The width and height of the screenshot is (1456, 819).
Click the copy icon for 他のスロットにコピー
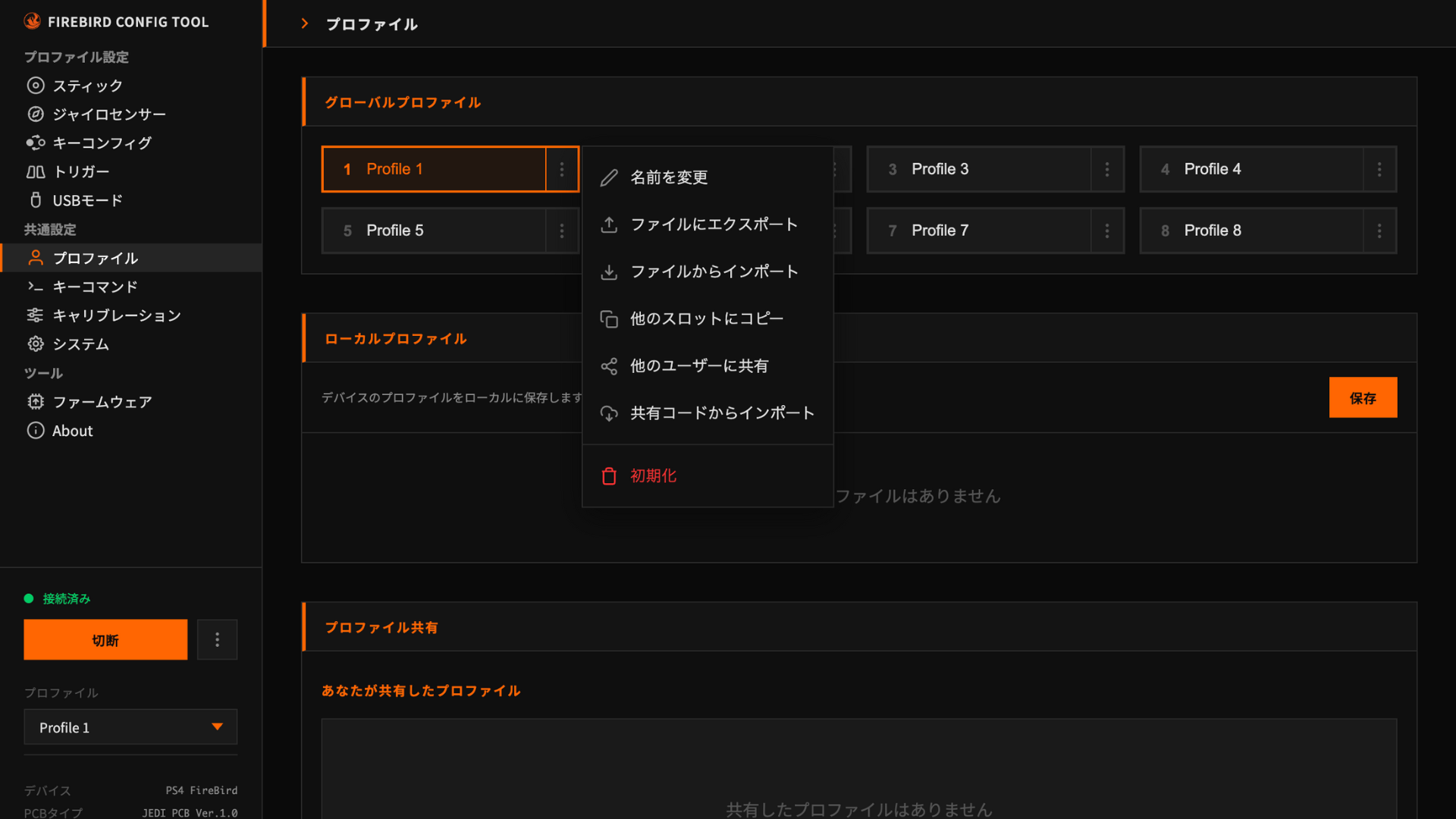[x=609, y=319]
